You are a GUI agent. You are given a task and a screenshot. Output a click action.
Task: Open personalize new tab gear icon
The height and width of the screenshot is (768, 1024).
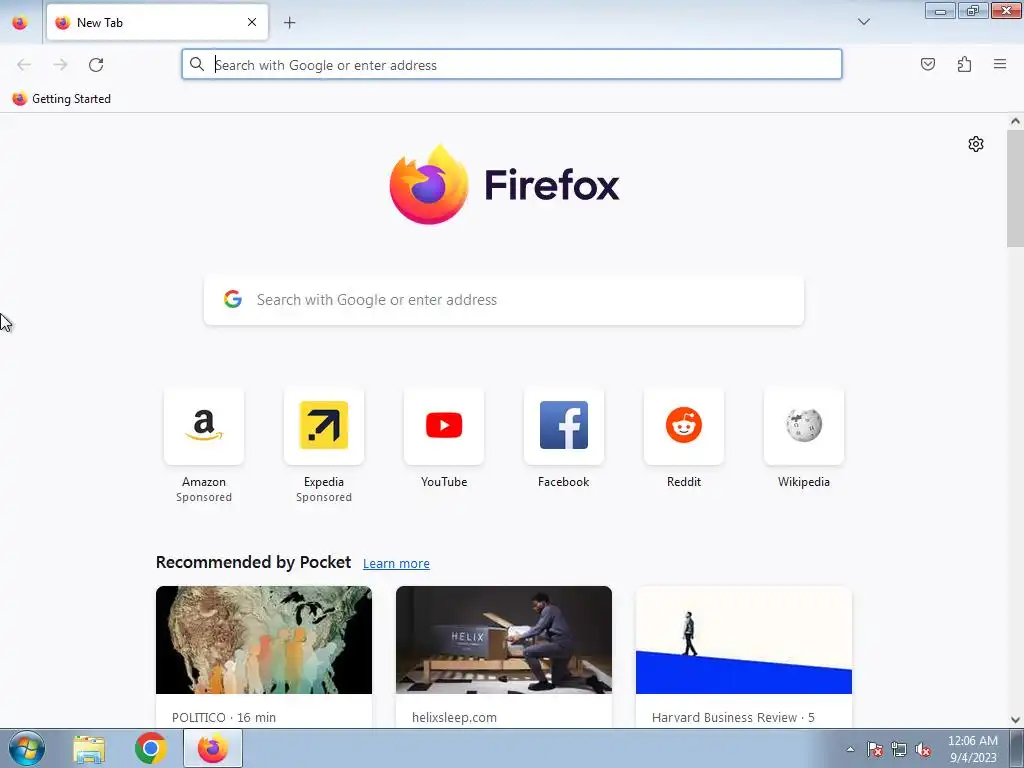tap(976, 144)
